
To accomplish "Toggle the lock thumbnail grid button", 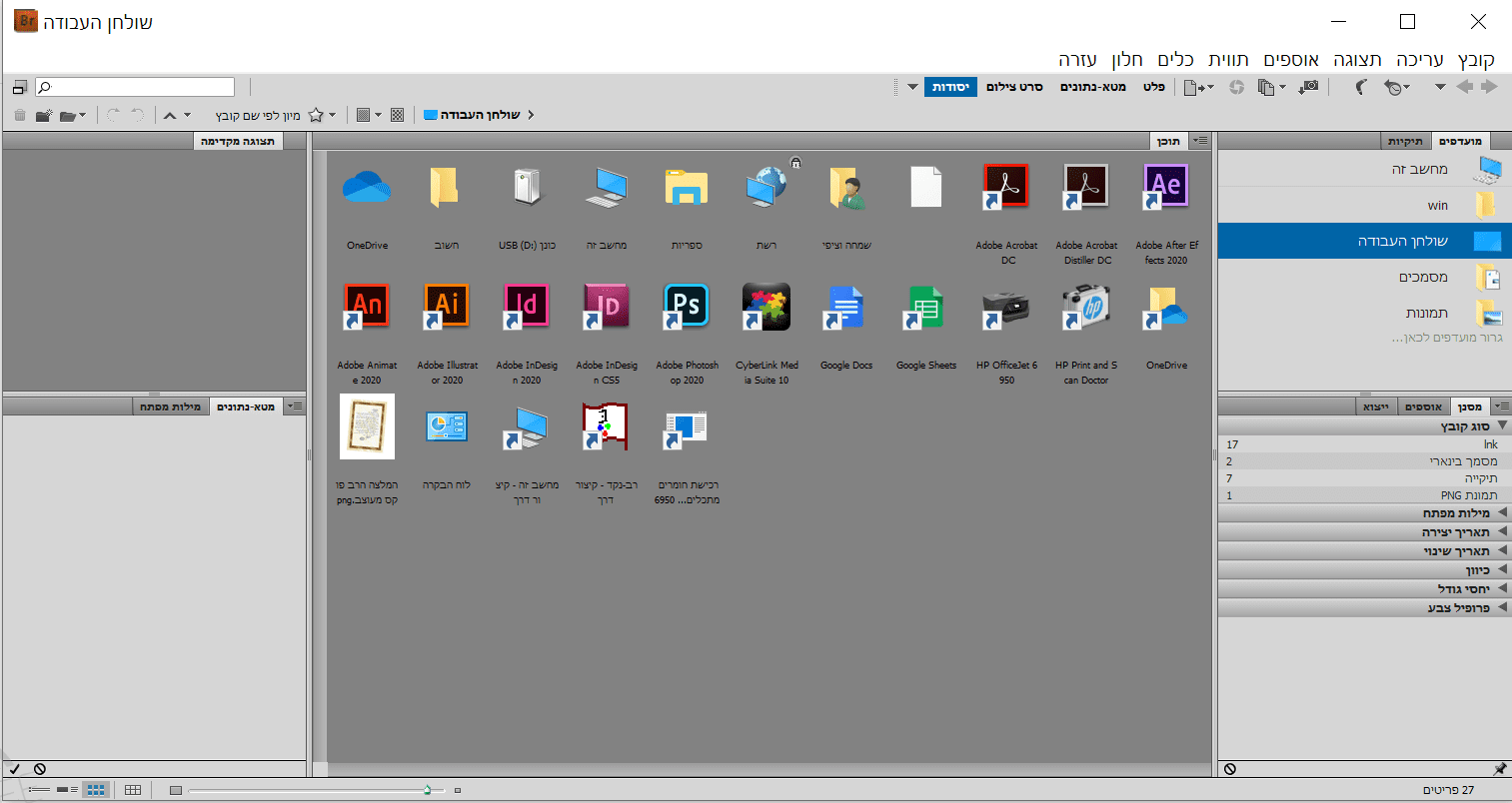I will (x=133, y=790).
